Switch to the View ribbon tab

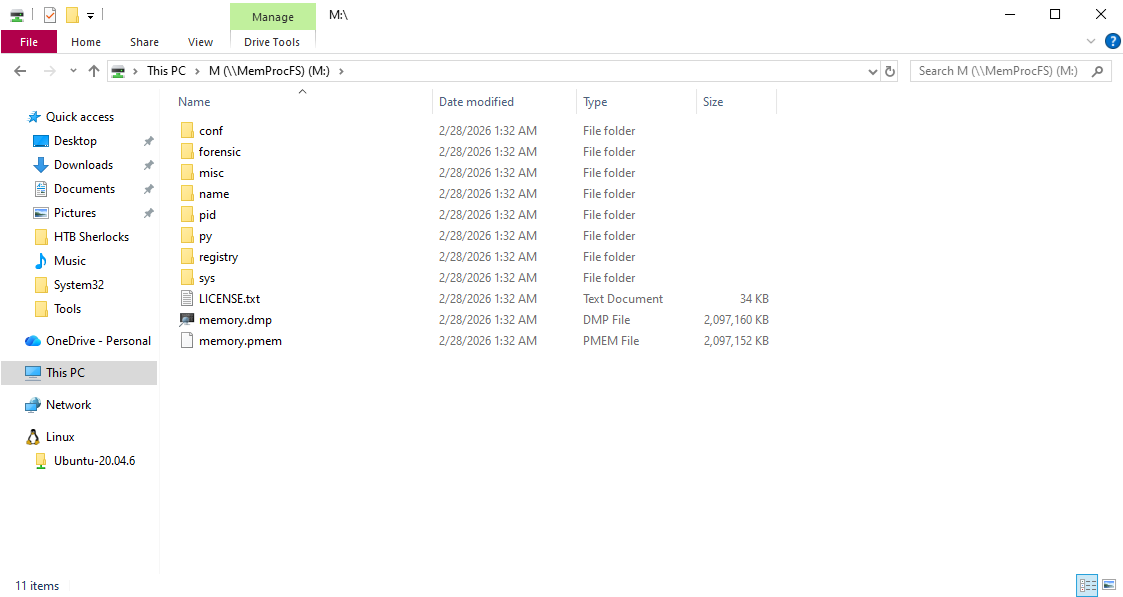pos(200,42)
